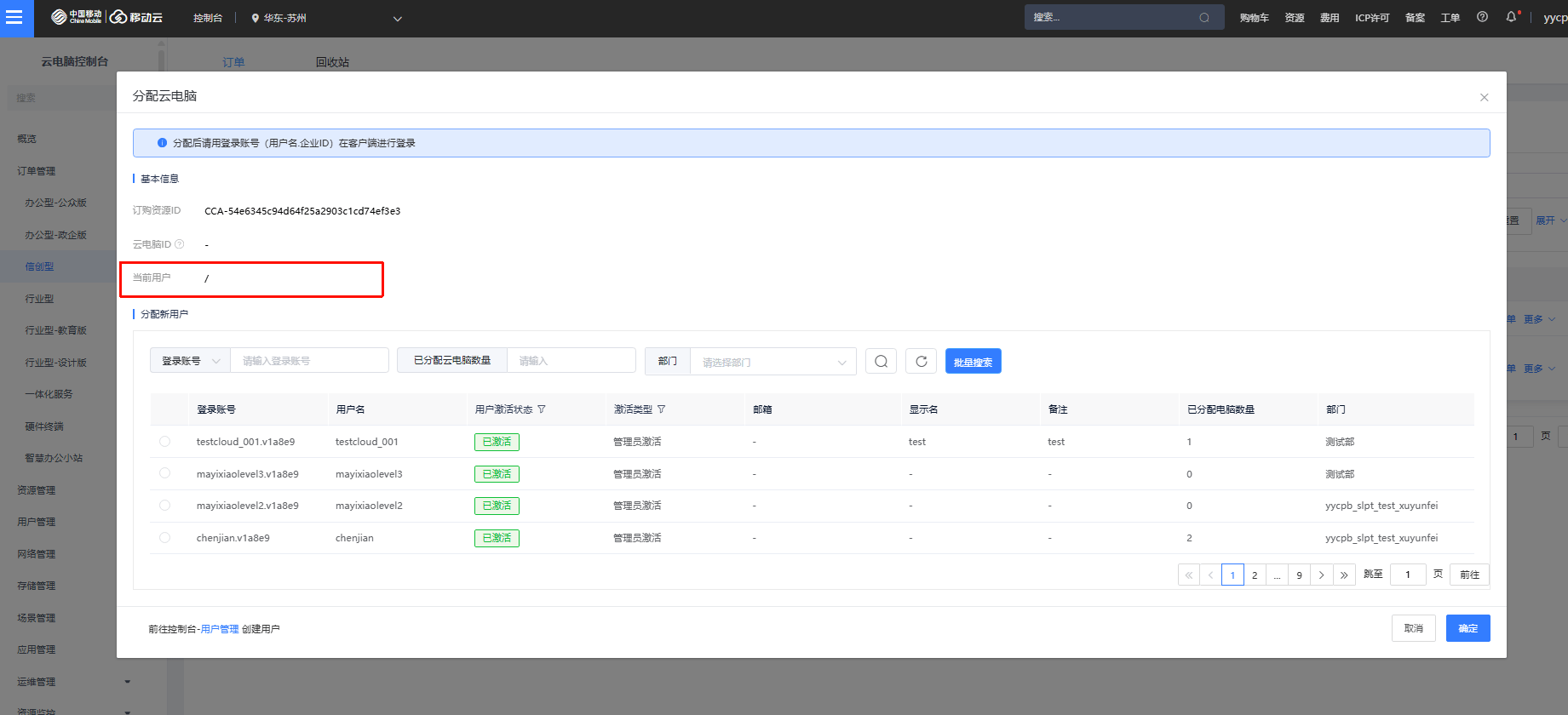Close the 分配云电脑 dialog
1568x715 pixels.
[1484, 97]
